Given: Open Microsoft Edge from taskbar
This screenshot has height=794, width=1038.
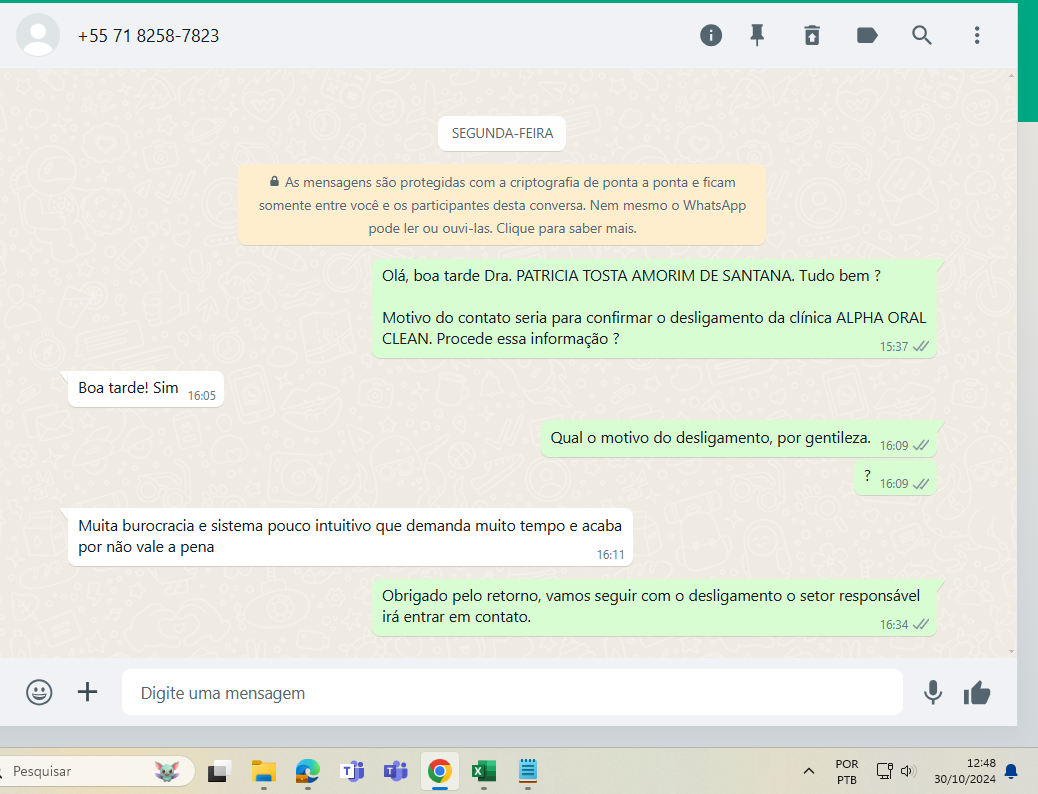Looking at the screenshot, I should click(307, 771).
